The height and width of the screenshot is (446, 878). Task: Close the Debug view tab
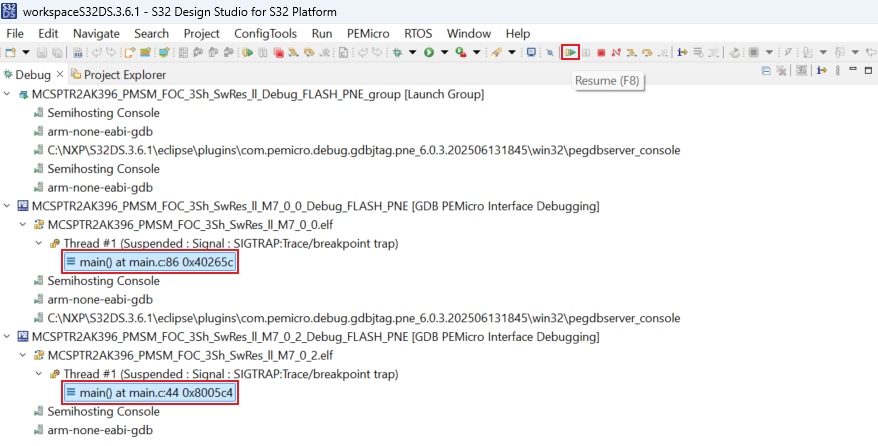pos(60,75)
